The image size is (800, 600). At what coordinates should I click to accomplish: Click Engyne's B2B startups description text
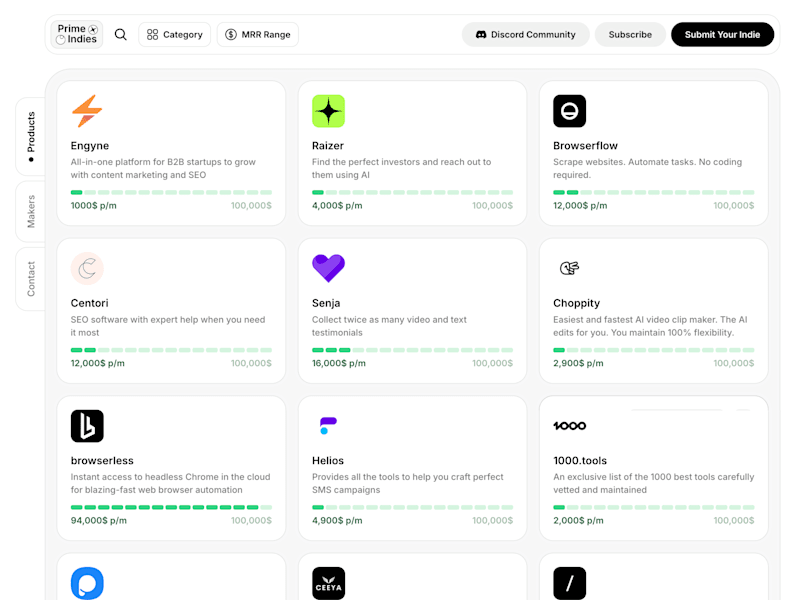[163, 168]
